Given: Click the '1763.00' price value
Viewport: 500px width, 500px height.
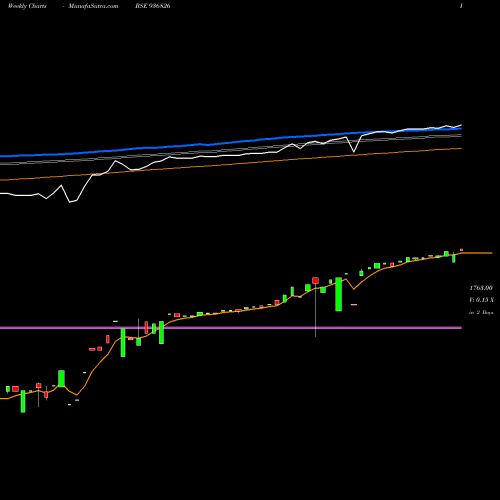Looking at the screenshot, I should click(x=481, y=288).
